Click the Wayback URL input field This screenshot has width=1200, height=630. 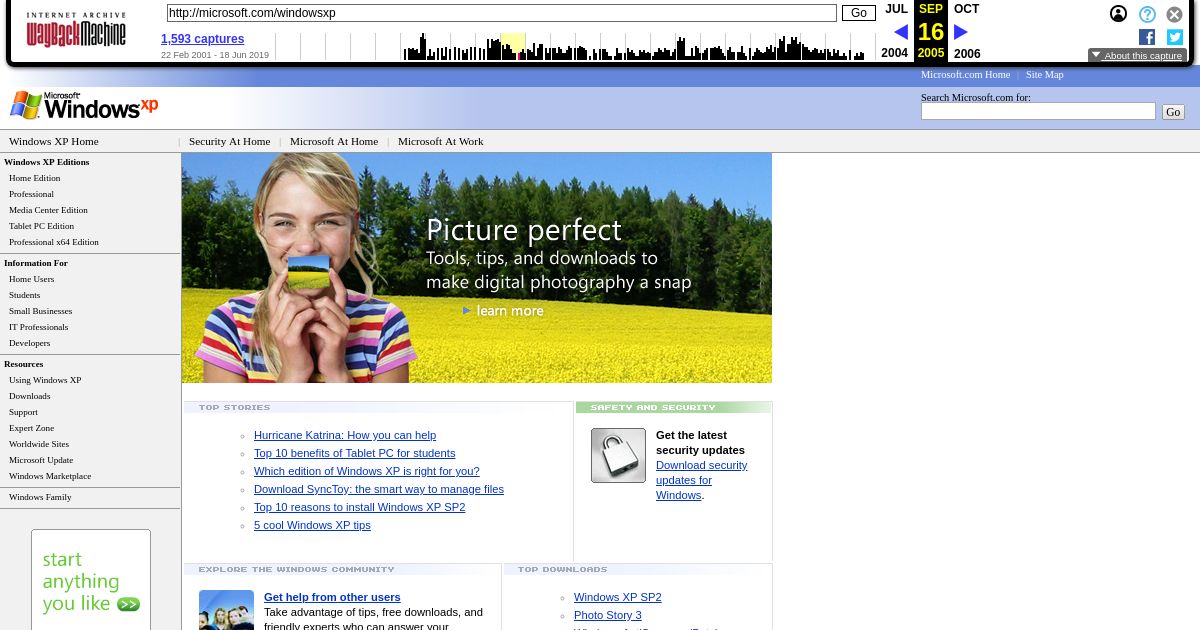(x=501, y=13)
